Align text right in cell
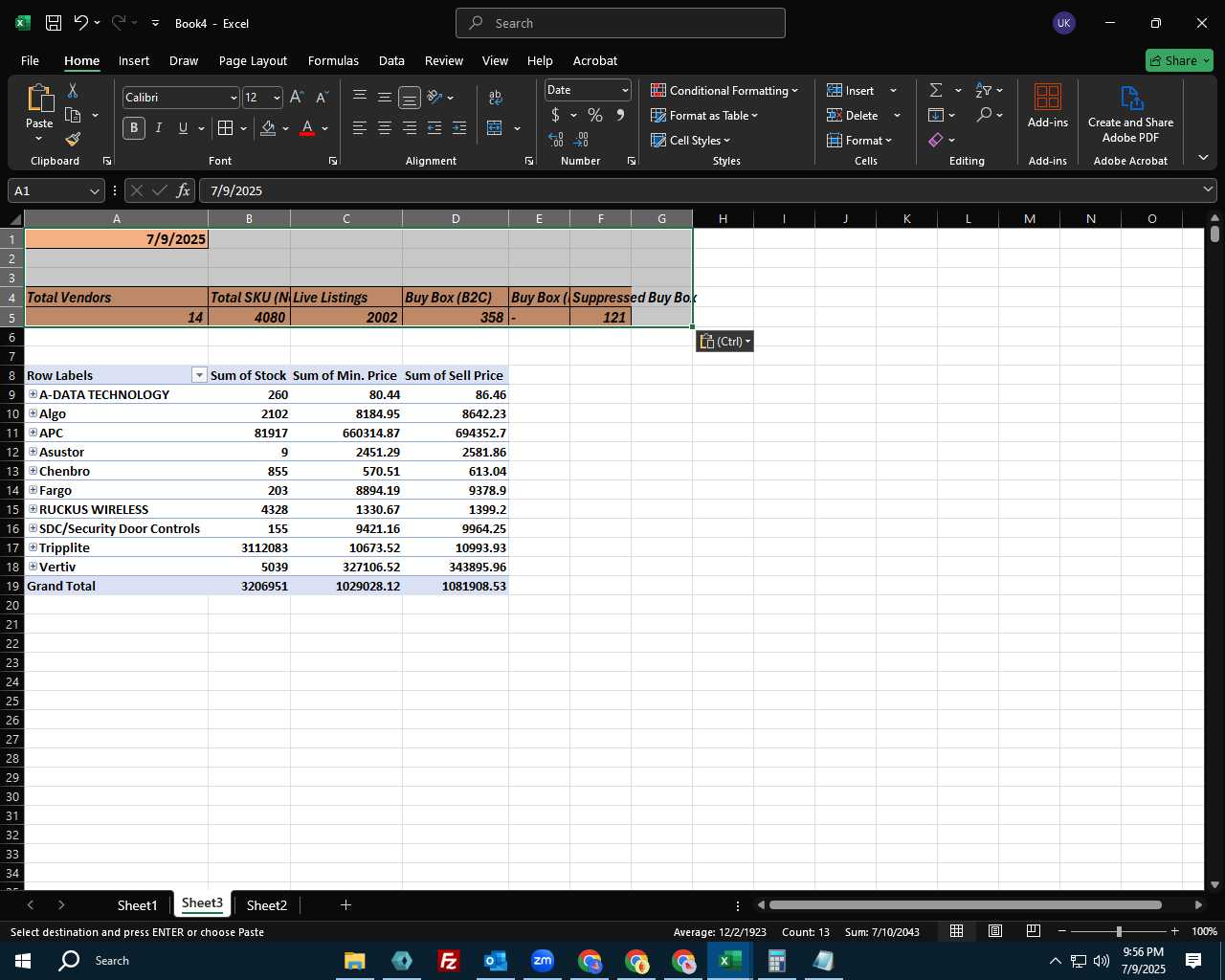The height and width of the screenshot is (980, 1225). point(410,128)
